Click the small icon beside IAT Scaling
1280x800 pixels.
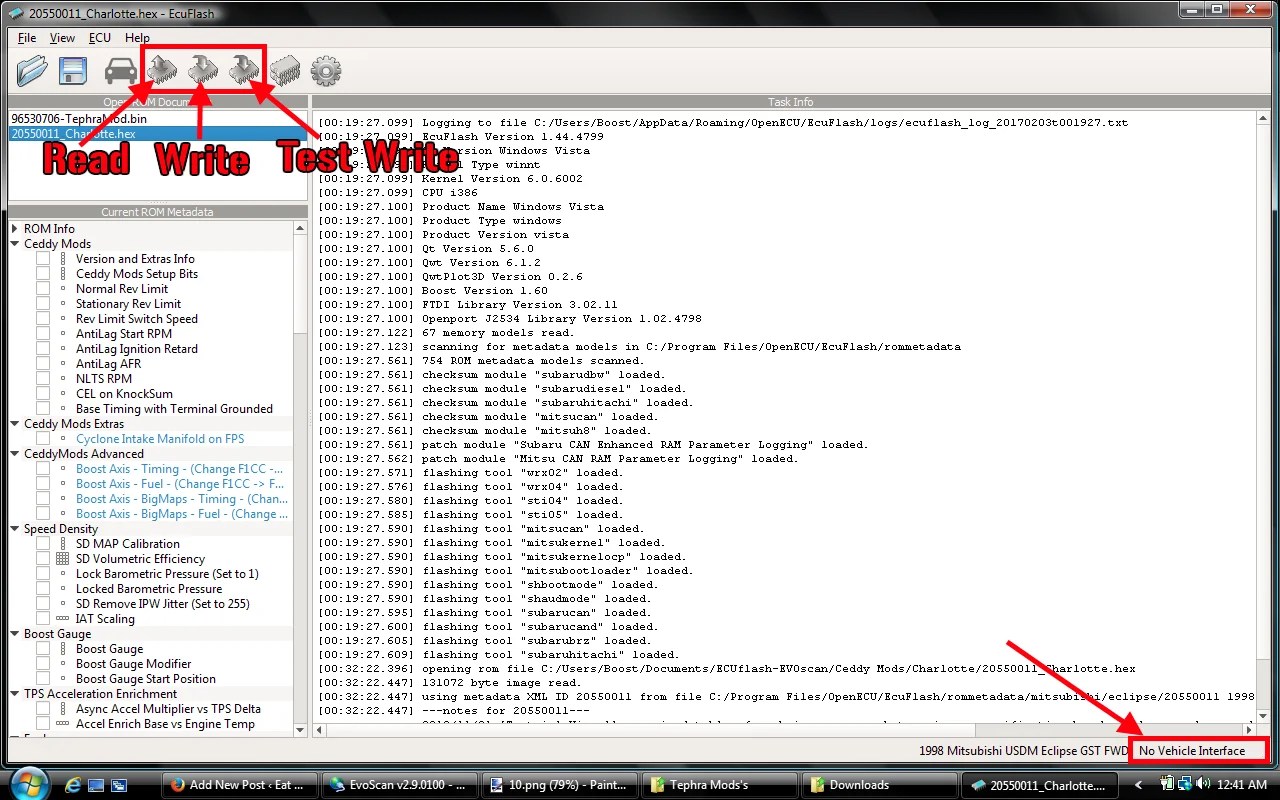63,618
